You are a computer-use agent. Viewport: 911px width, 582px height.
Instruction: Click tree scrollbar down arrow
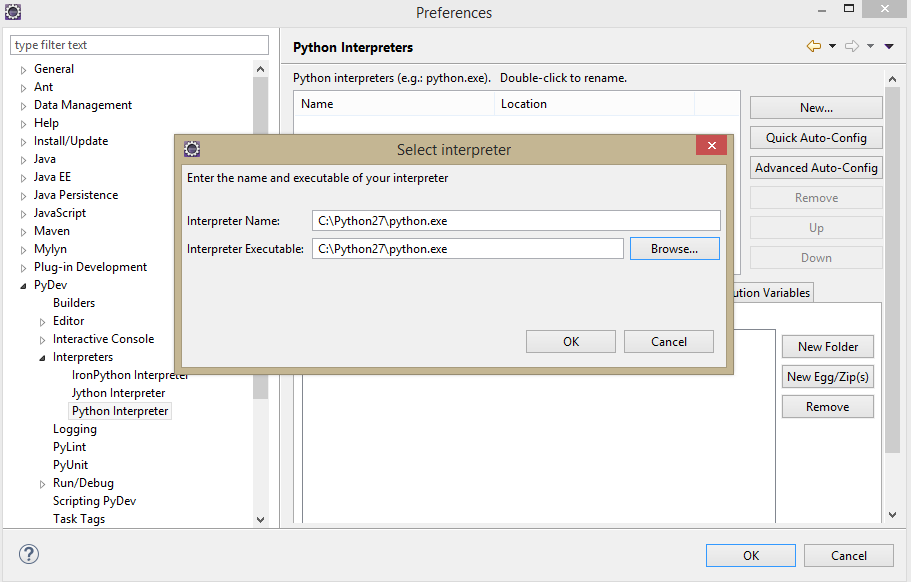point(260,519)
